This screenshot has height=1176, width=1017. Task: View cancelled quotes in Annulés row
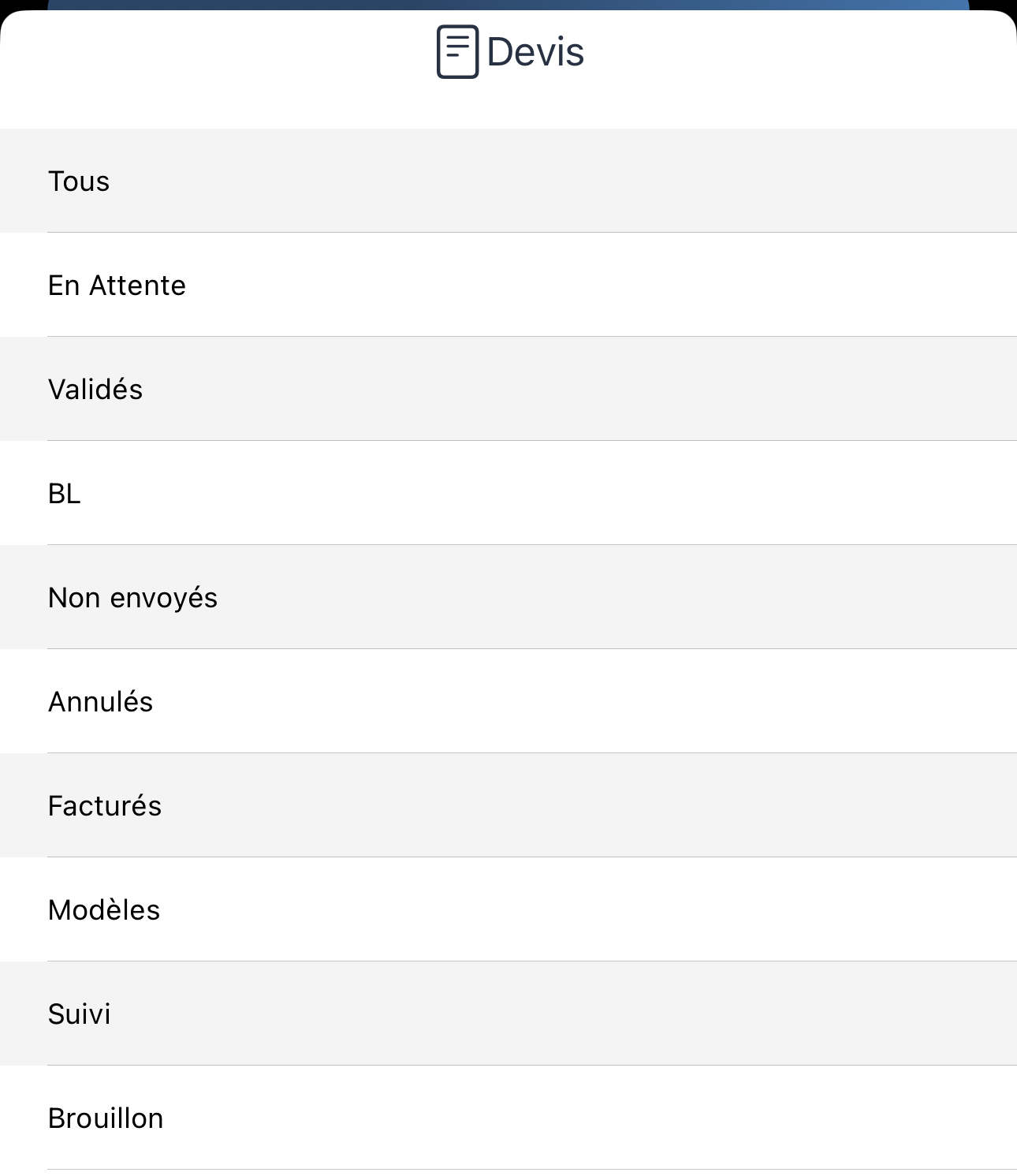pyautogui.click(x=508, y=701)
